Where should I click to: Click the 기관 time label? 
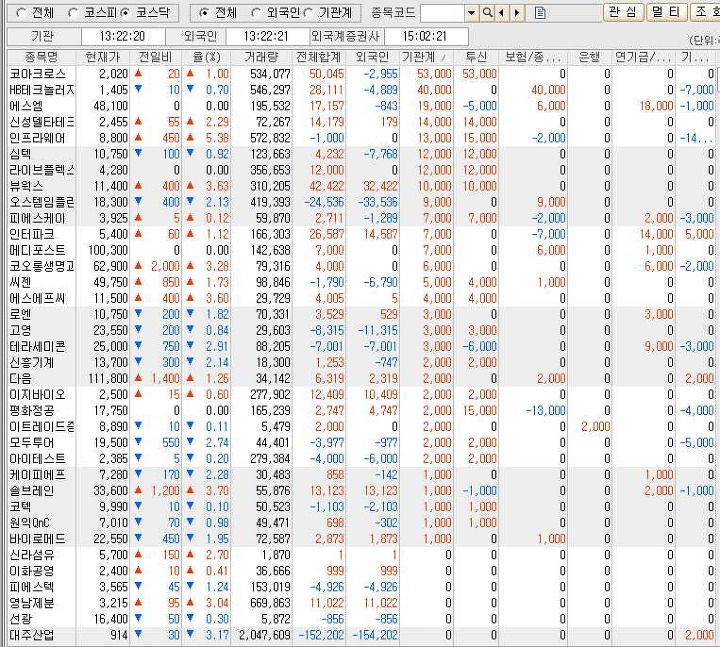click(x=43, y=36)
